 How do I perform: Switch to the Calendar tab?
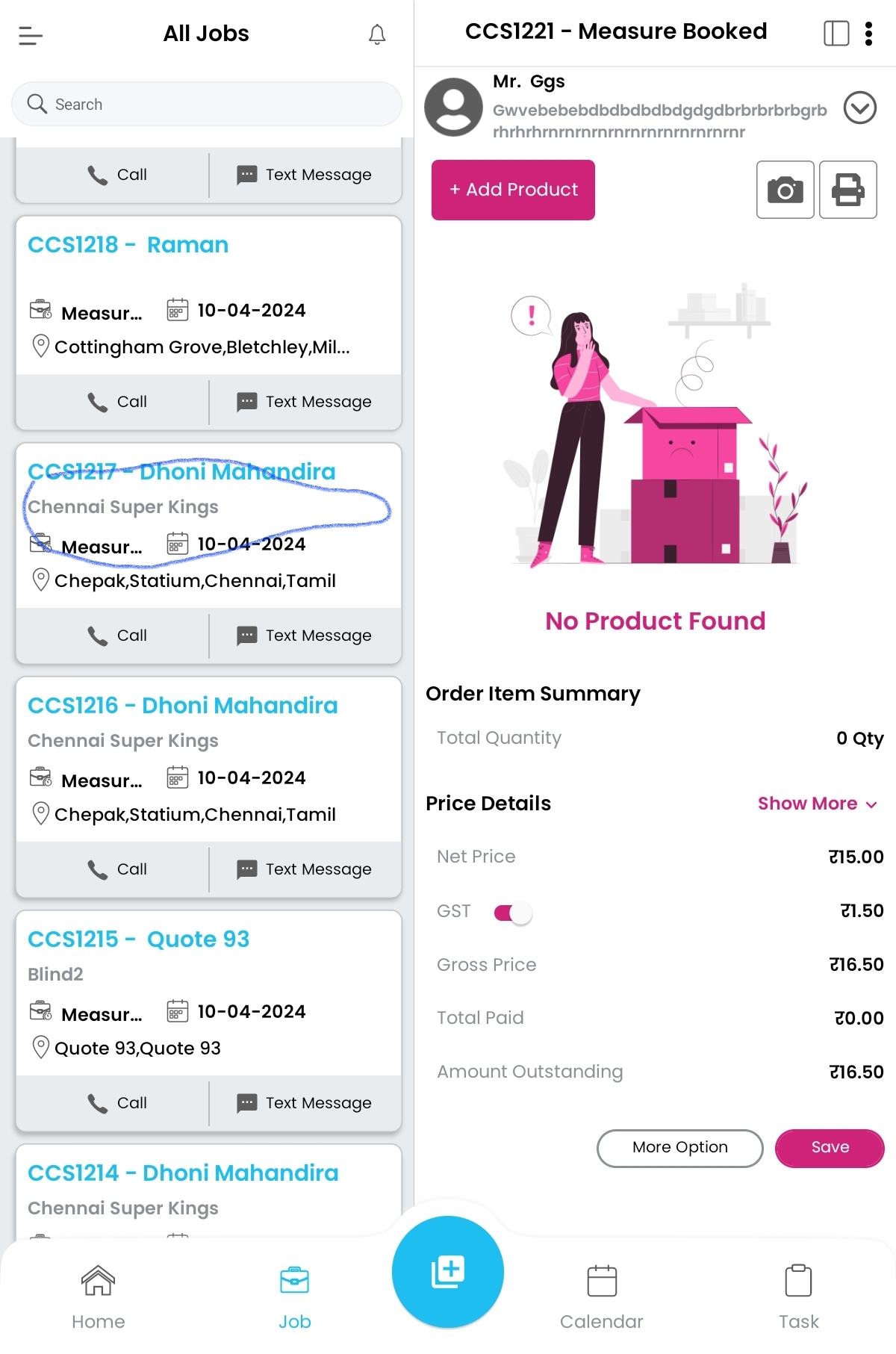pyautogui.click(x=601, y=1296)
